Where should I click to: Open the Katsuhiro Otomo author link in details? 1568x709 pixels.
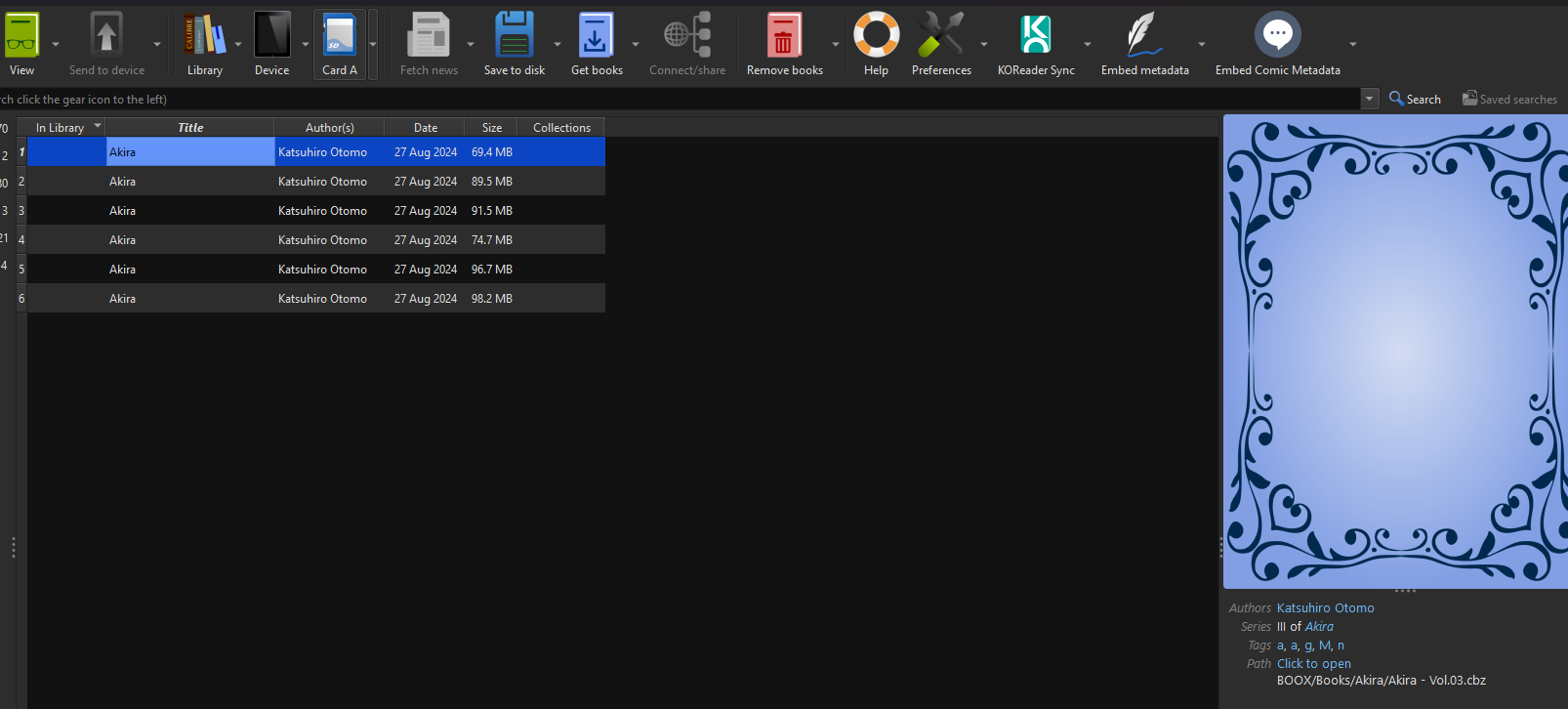1325,608
